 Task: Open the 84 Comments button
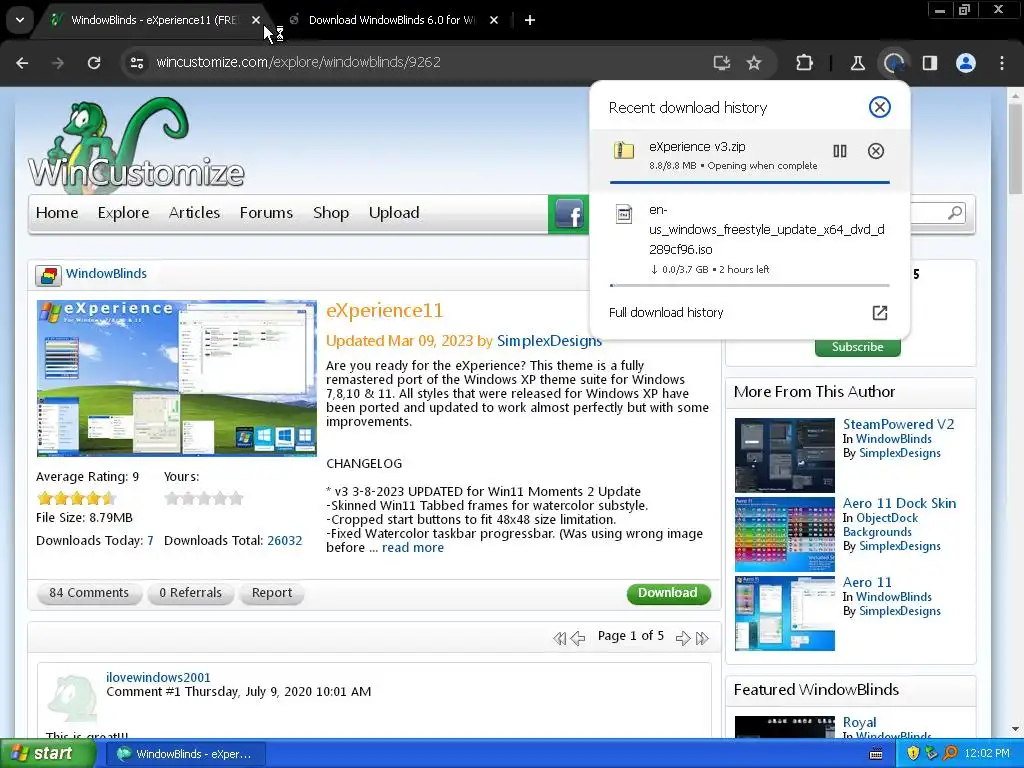(x=89, y=593)
